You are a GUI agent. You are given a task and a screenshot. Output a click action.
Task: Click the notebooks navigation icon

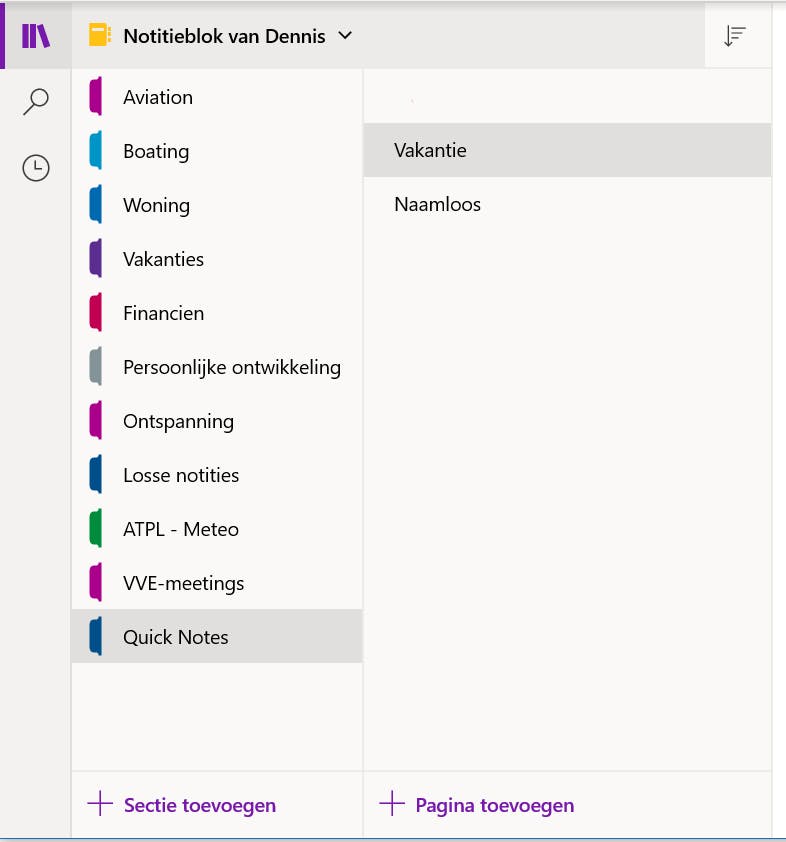click(36, 36)
